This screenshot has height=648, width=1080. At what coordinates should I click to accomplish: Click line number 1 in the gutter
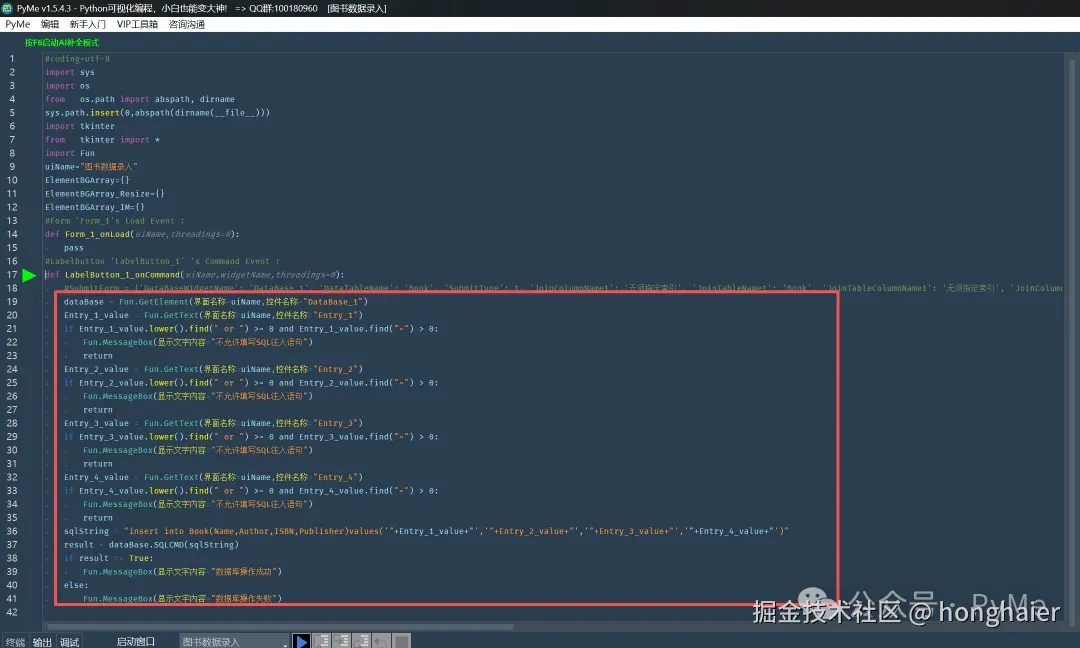(12, 59)
